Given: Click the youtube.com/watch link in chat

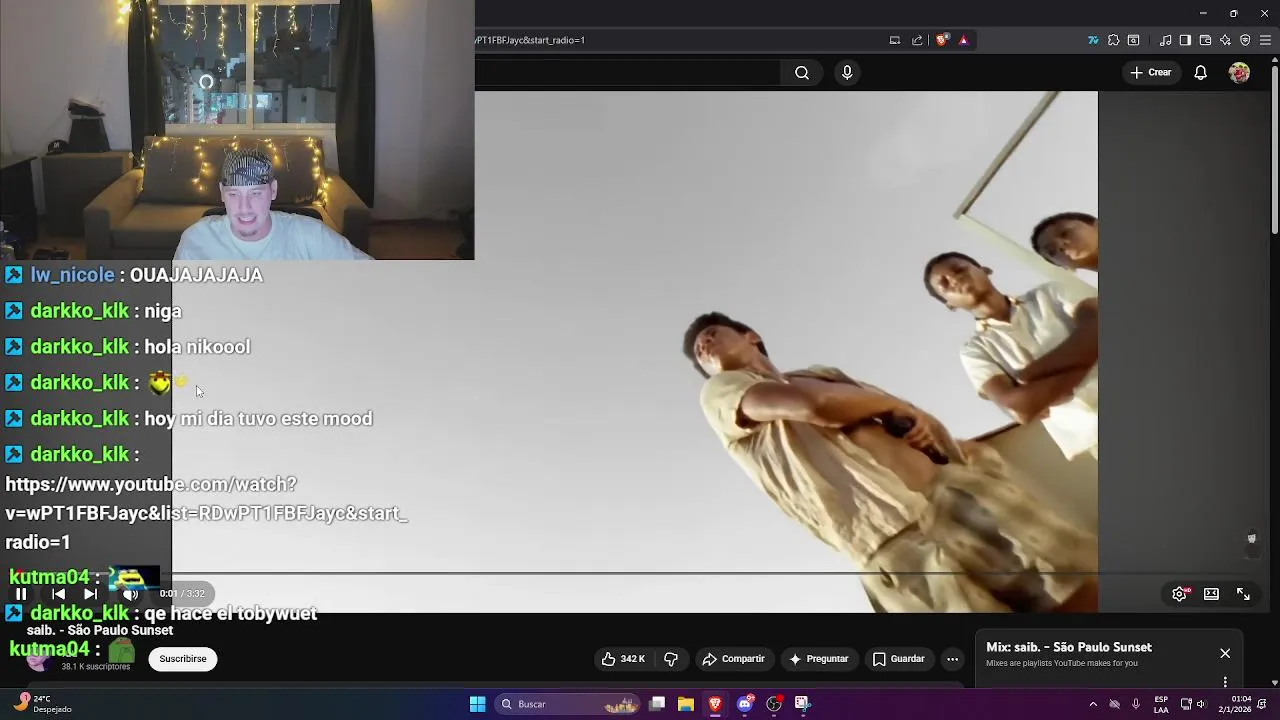Looking at the screenshot, I should 206,513.
